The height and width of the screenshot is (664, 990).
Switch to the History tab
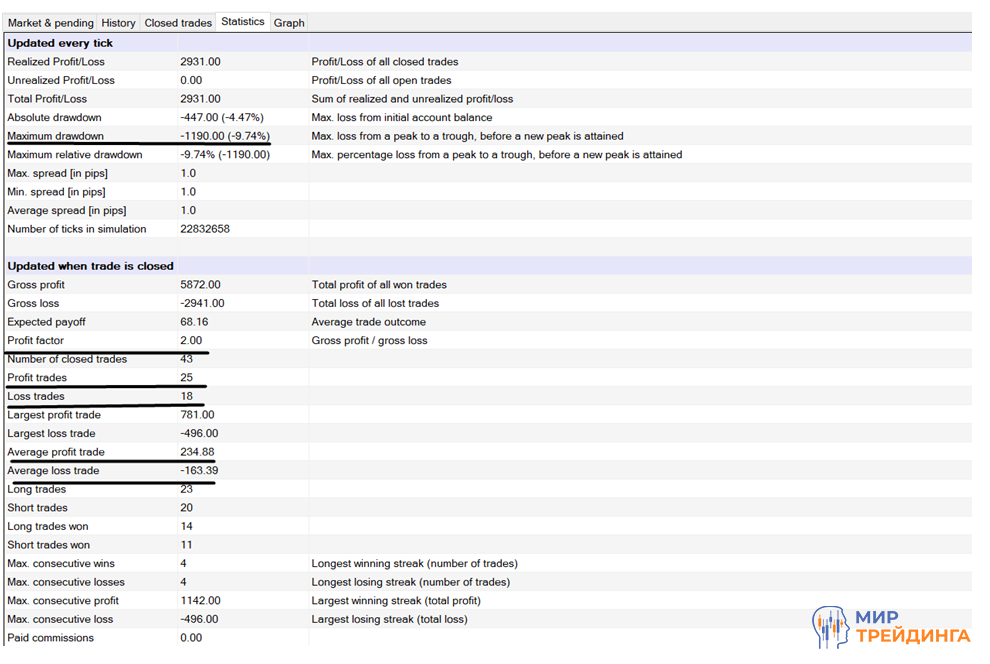coord(118,23)
